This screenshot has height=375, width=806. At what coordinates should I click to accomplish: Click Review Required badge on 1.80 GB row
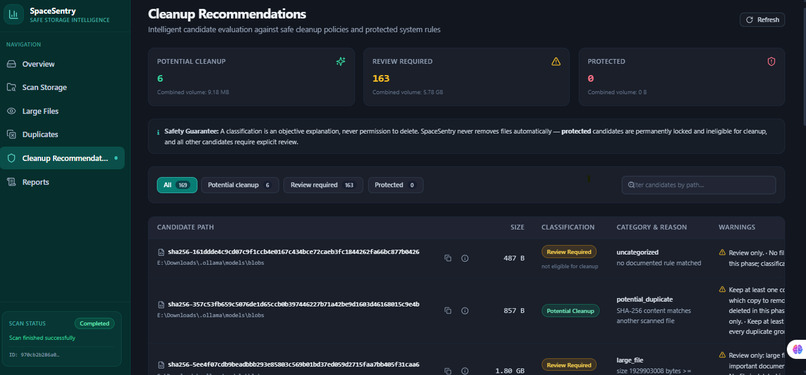click(x=569, y=365)
